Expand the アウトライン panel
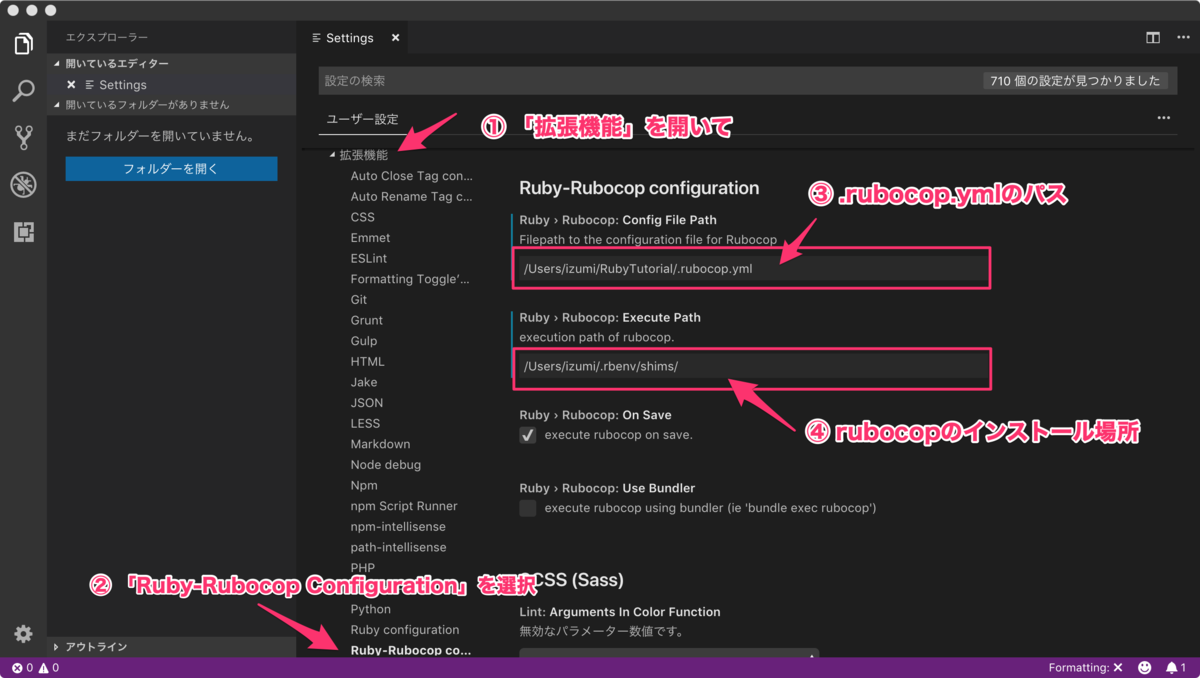 coord(171,647)
